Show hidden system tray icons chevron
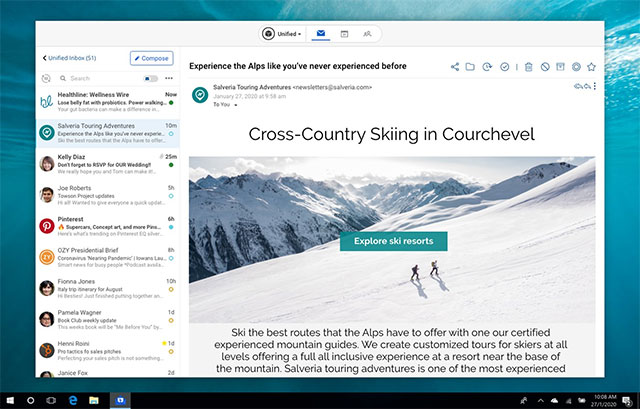The width and height of the screenshot is (640, 409). 540,401
